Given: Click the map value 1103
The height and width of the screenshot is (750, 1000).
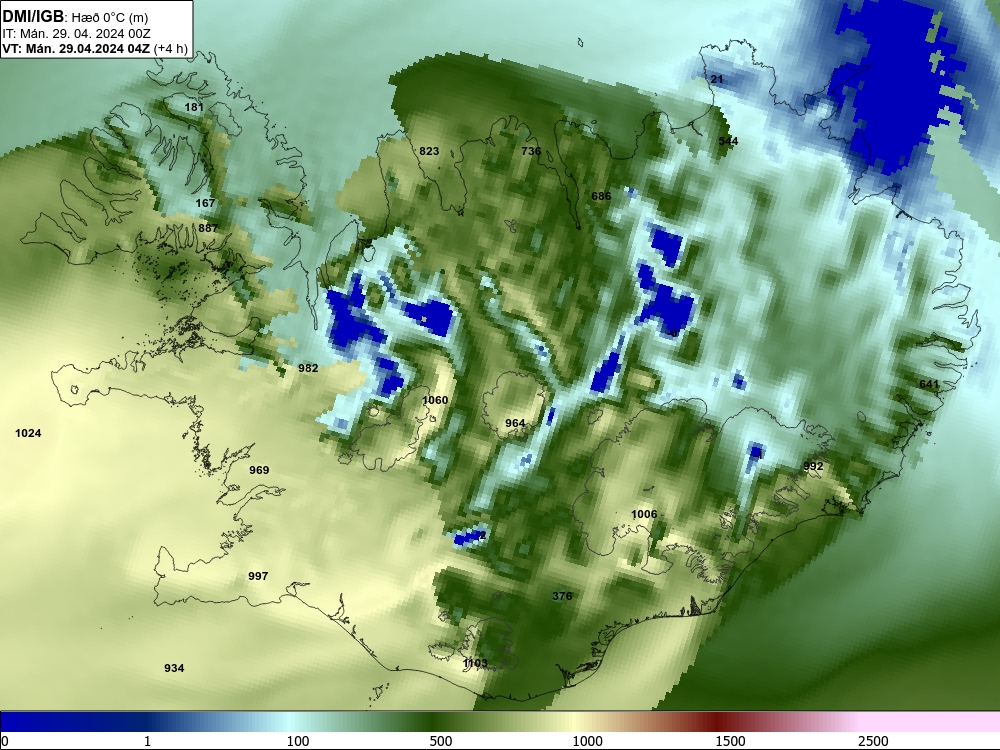Looking at the screenshot, I should 475,663.
